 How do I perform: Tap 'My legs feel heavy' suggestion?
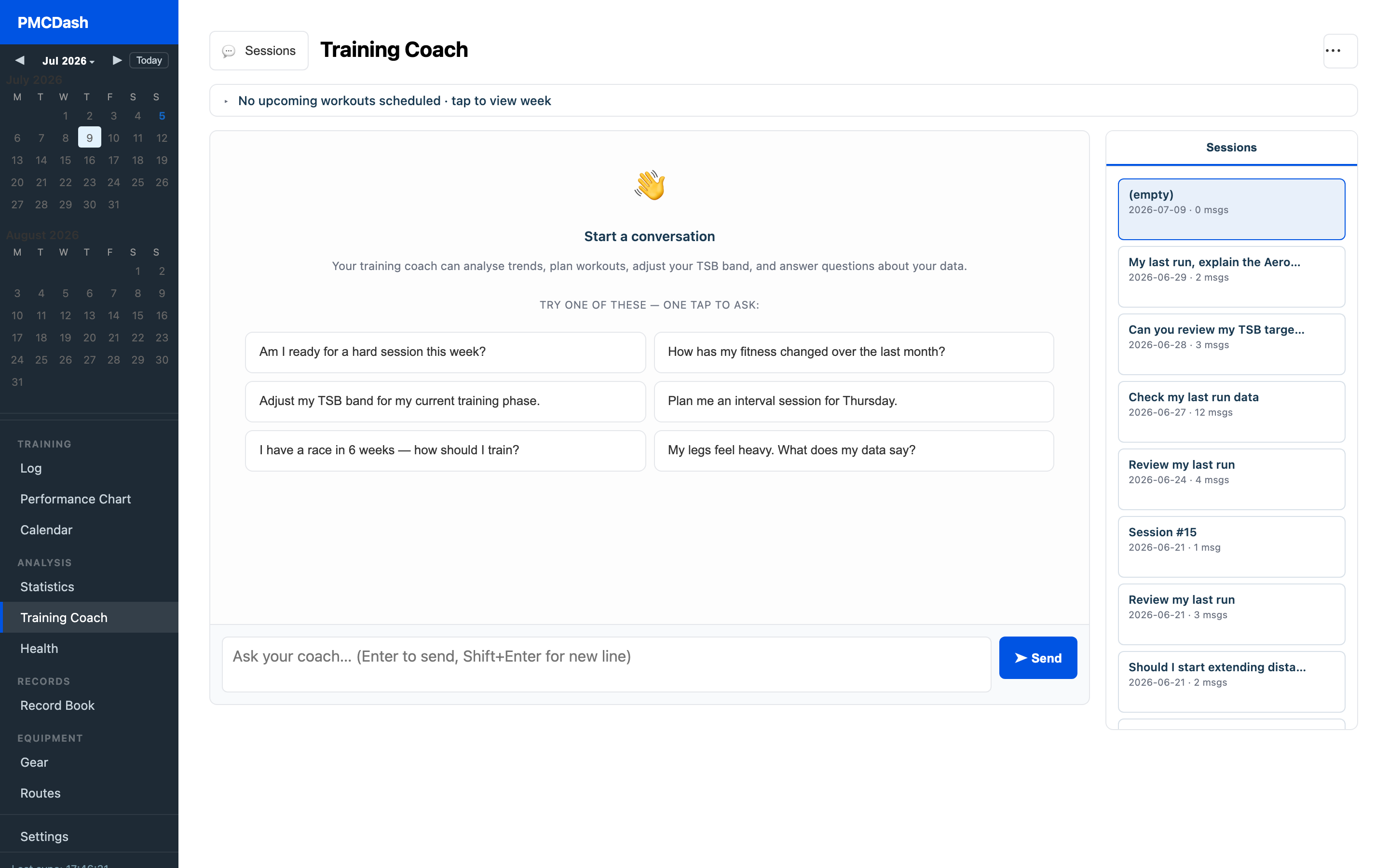pos(854,451)
